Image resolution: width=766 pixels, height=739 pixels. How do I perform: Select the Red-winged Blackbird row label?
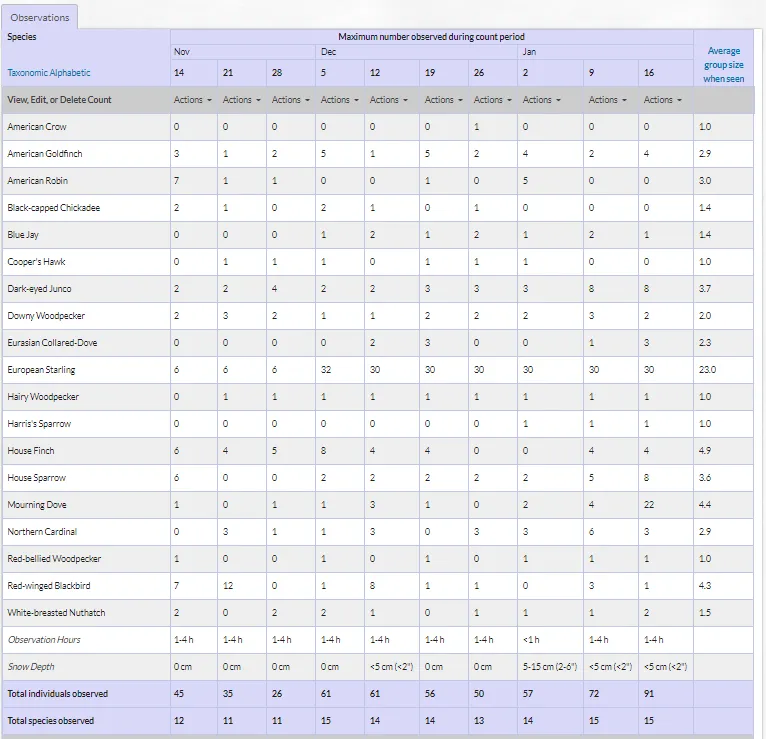[49, 586]
